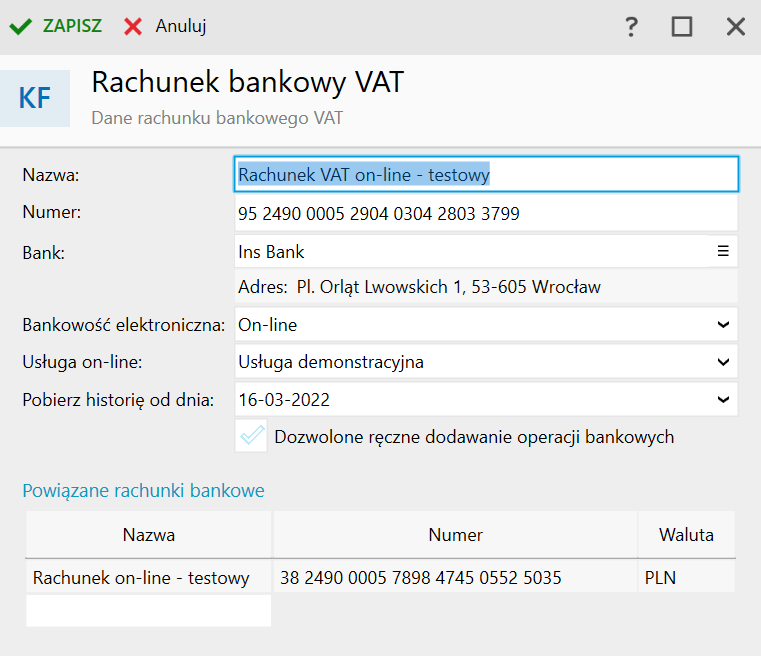Image resolution: width=761 pixels, height=656 pixels.
Task: Select the Rachunek on-line - testowy row
Action: pos(380,577)
